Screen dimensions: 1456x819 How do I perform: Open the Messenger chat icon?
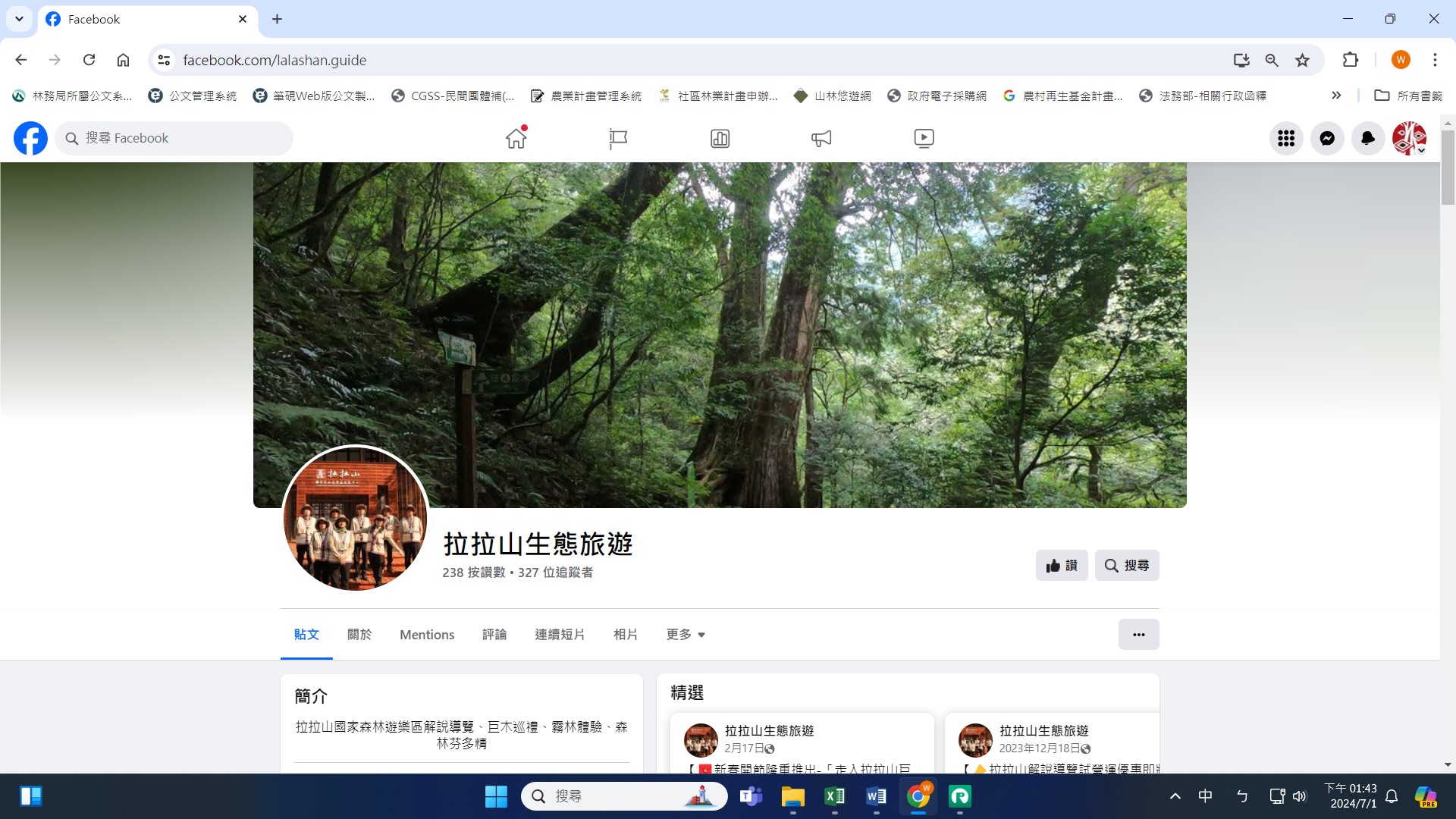coord(1327,138)
